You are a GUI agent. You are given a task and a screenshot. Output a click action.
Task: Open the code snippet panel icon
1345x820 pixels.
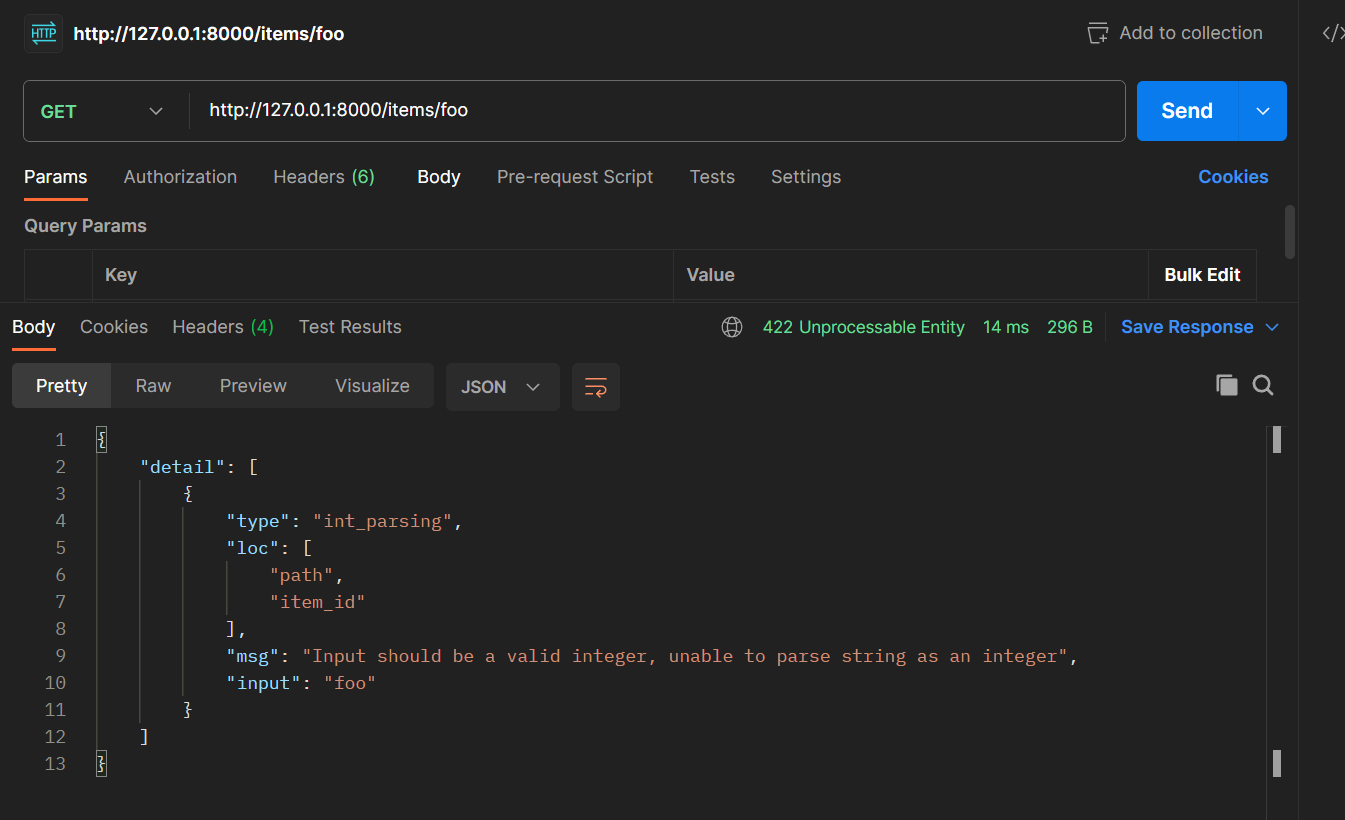click(1332, 33)
